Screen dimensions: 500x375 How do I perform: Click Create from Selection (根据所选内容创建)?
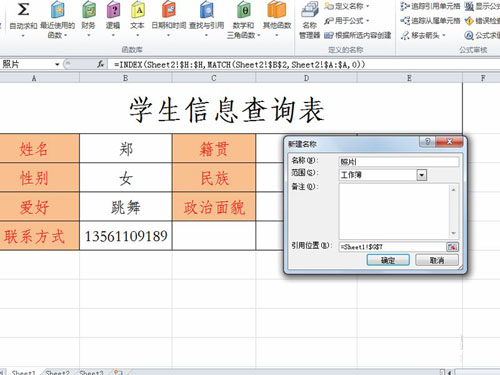click(x=357, y=35)
